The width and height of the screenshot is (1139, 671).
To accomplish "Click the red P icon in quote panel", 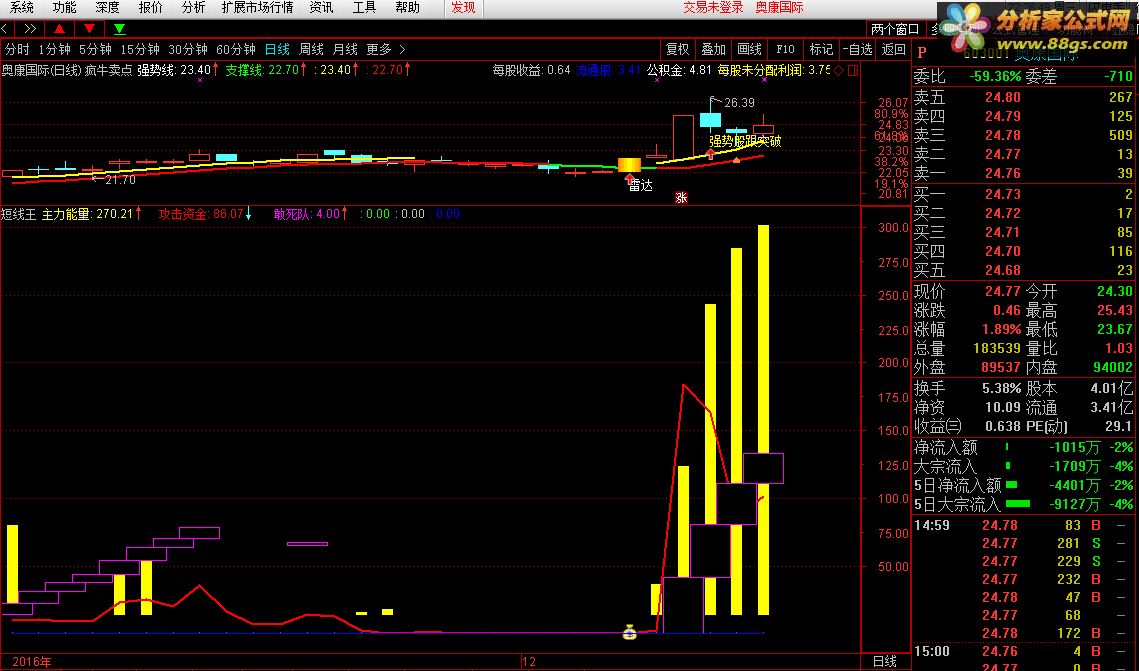I will (x=922, y=52).
